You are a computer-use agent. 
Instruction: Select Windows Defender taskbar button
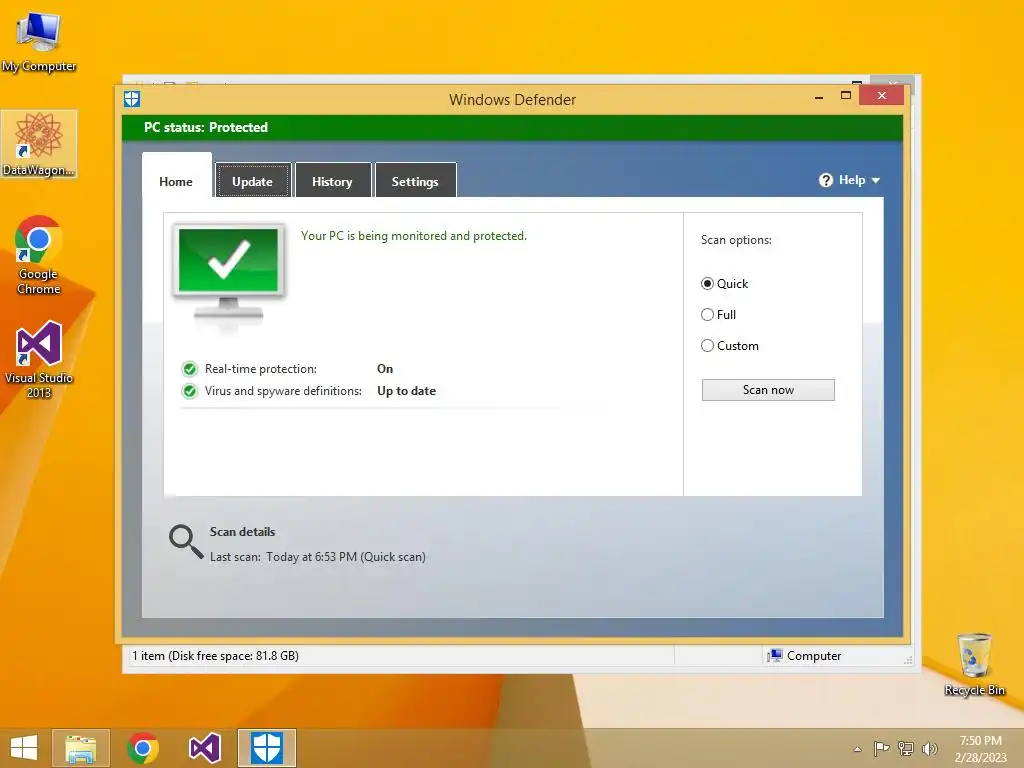[x=266, y=748]
